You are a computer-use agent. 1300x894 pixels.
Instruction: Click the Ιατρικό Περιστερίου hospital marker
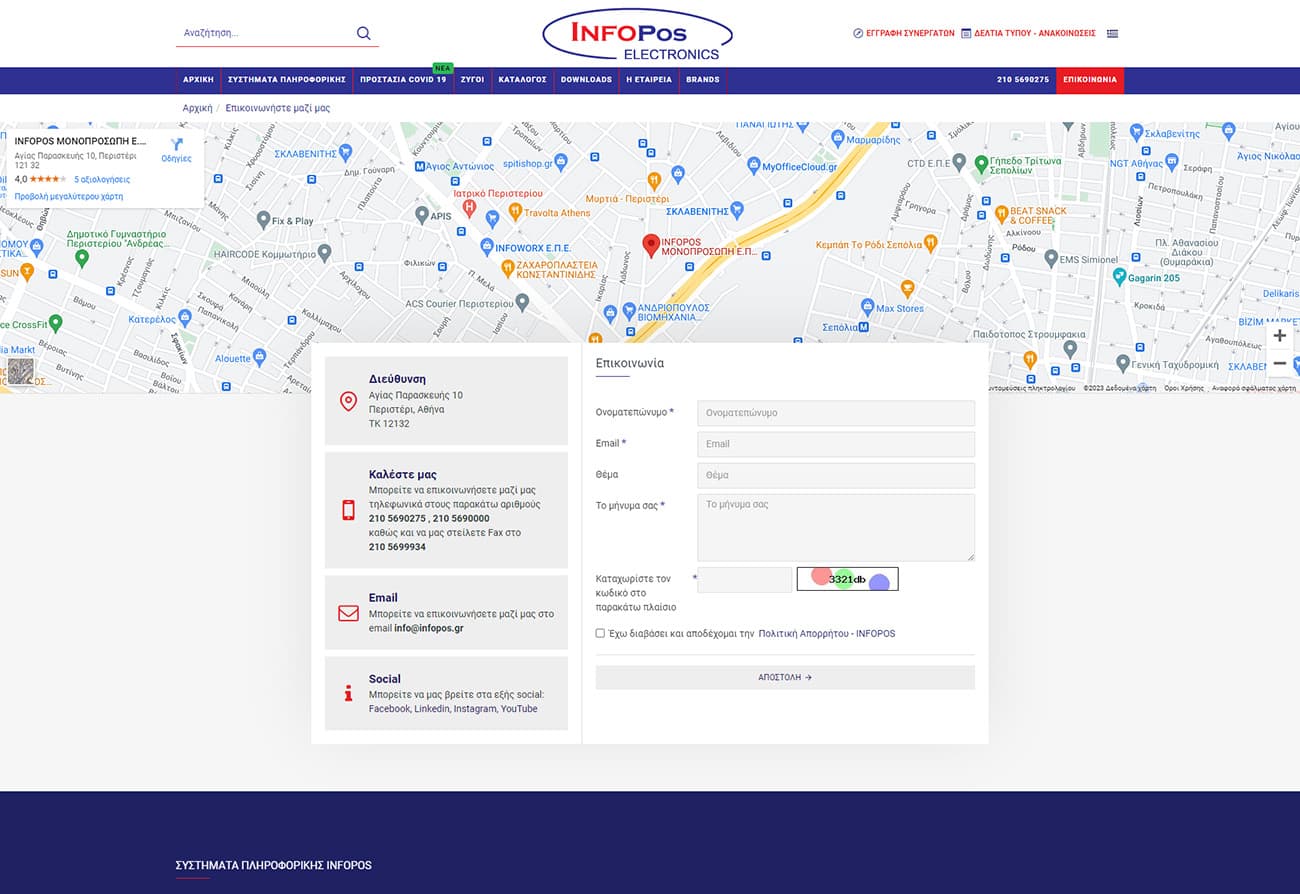(x=468, y=207)
